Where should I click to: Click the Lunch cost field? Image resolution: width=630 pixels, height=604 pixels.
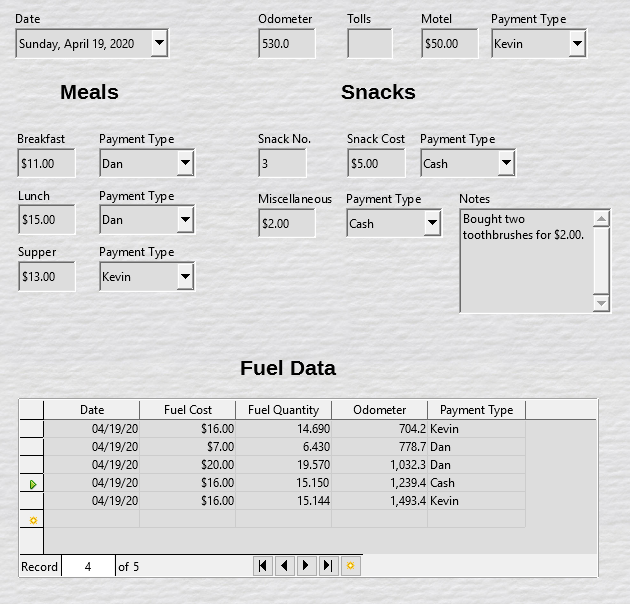click(x=47, y=219)
